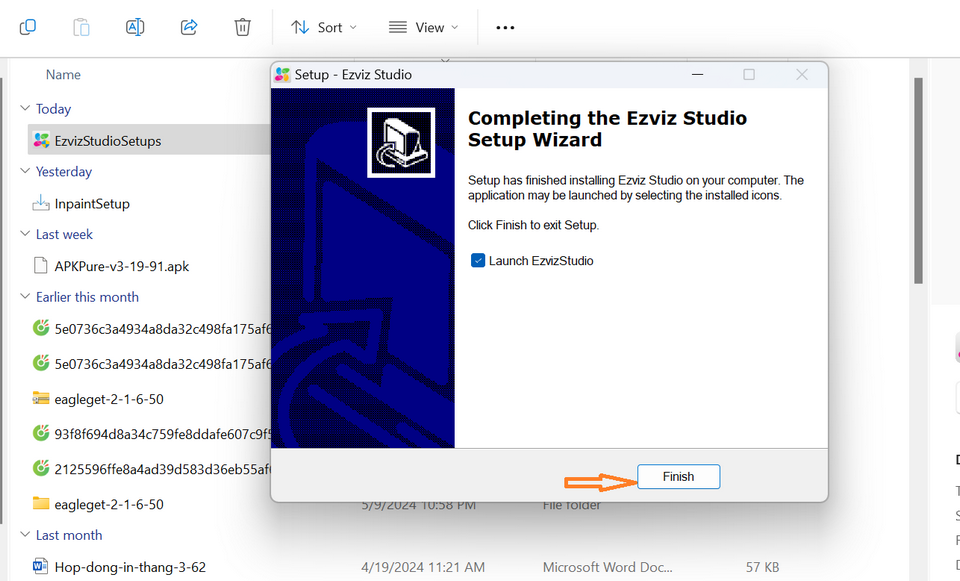Click Finish to exit Setup
This screenshot has width=960, height=581.
point(678,476)
